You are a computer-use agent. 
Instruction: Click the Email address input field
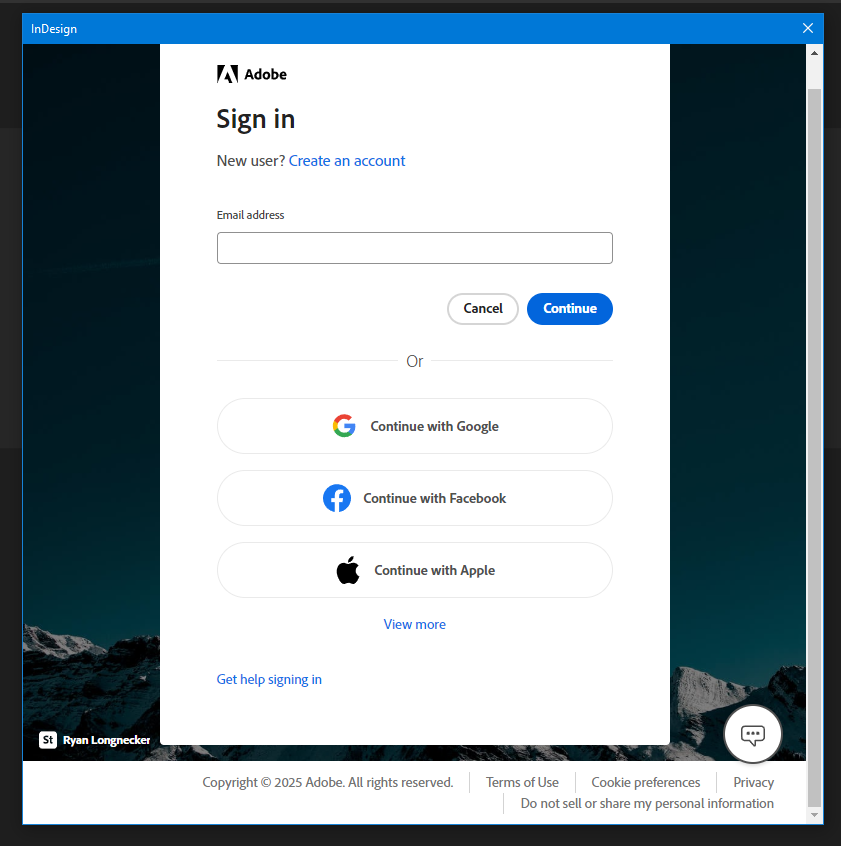414,248
